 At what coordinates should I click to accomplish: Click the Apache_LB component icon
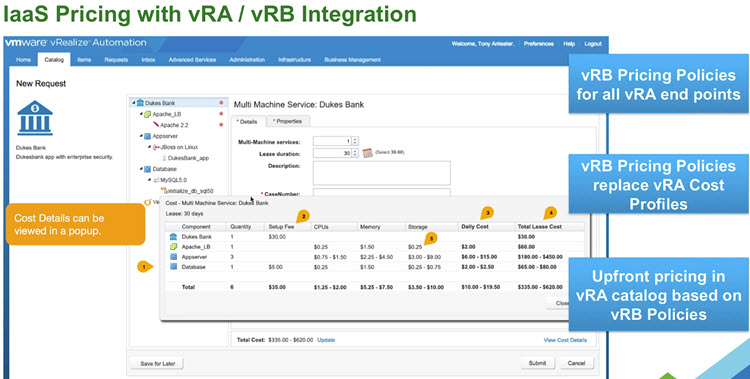click(x=148, y=114)
